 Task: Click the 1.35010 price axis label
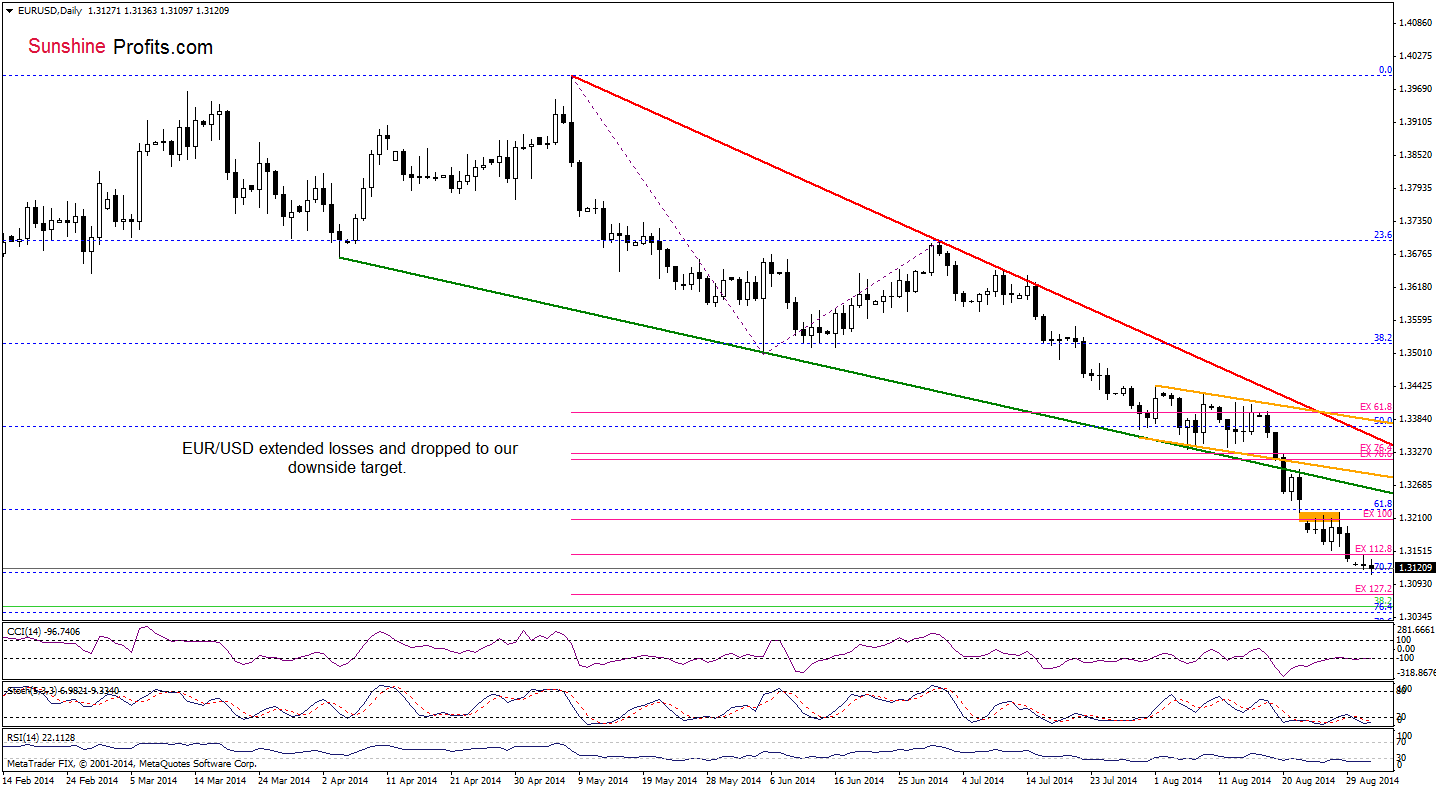pos(1416,352)
